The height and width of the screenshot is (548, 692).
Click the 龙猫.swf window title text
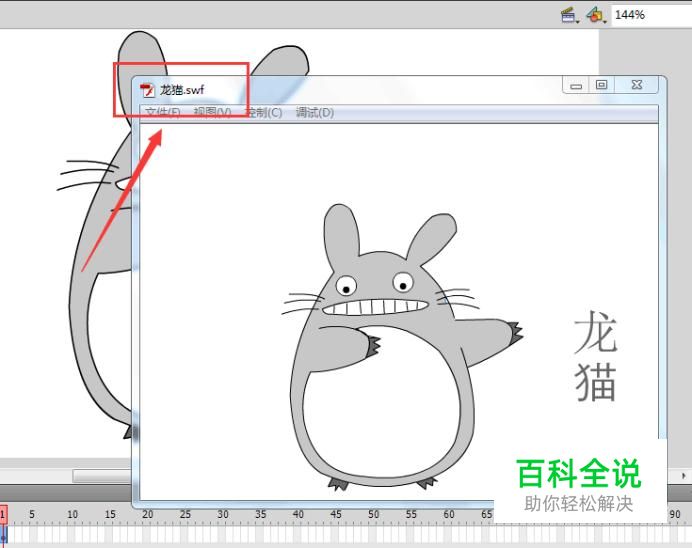point(182,90)
